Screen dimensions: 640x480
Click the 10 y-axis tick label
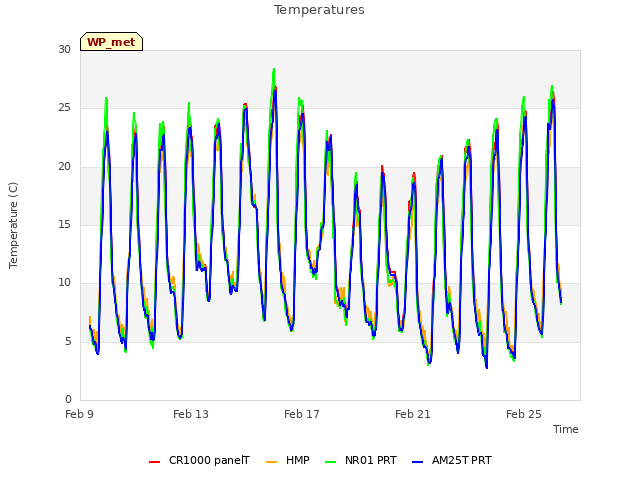[64, 282]
